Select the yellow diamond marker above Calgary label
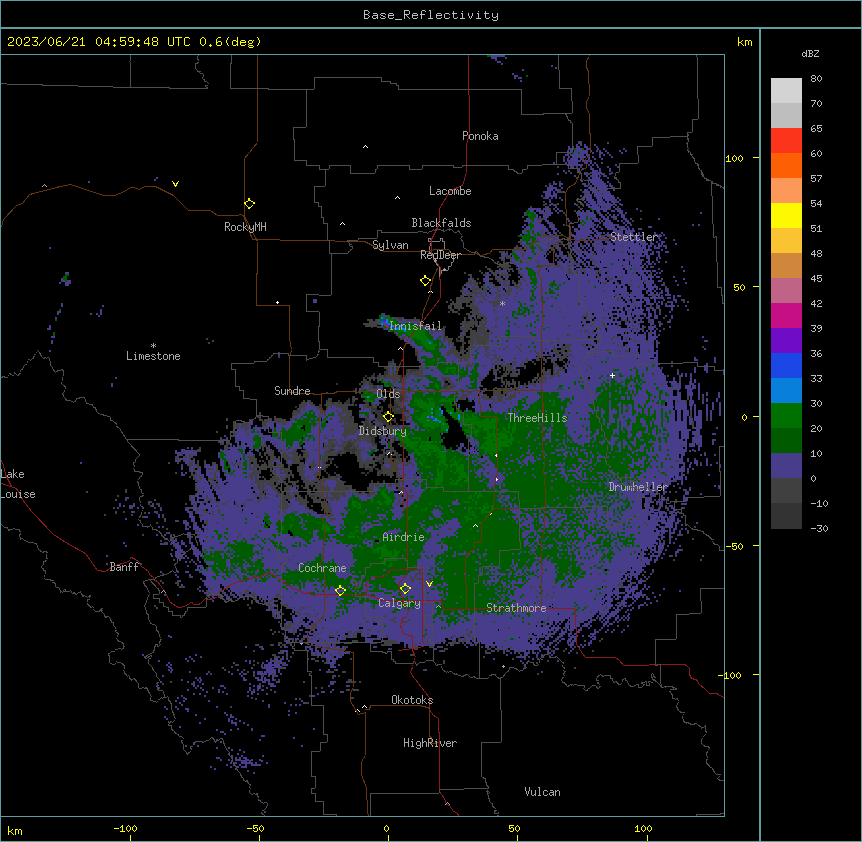 (405, 589)
